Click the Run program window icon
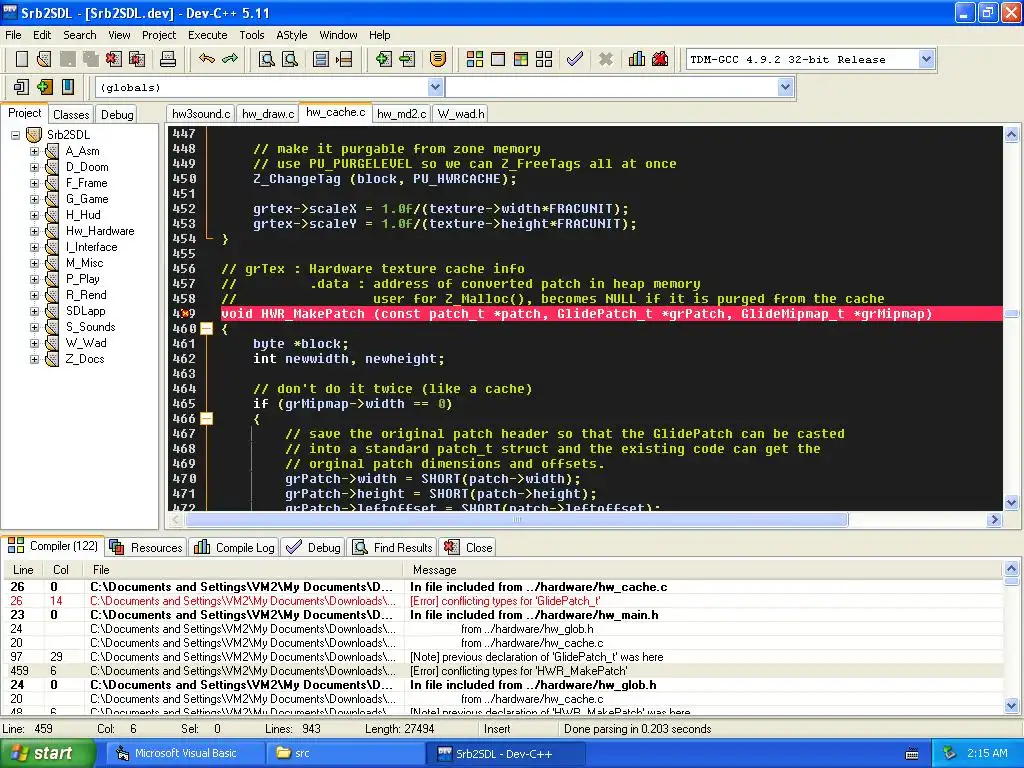Image resolution: width=1024 pixels, height=768 pixels. [498, 59]
